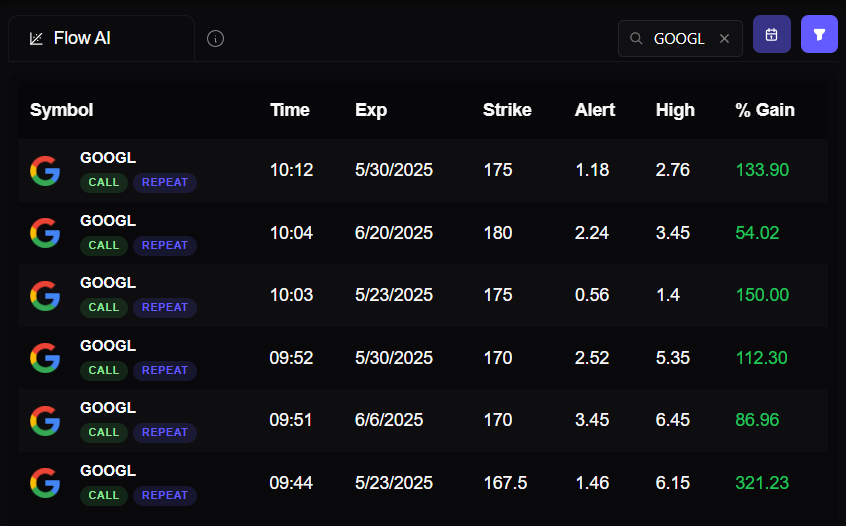The width and height of the screenshot is (846, 526).
Task: Click CALL badge in 09:44 row
Action: coord(104,496)
